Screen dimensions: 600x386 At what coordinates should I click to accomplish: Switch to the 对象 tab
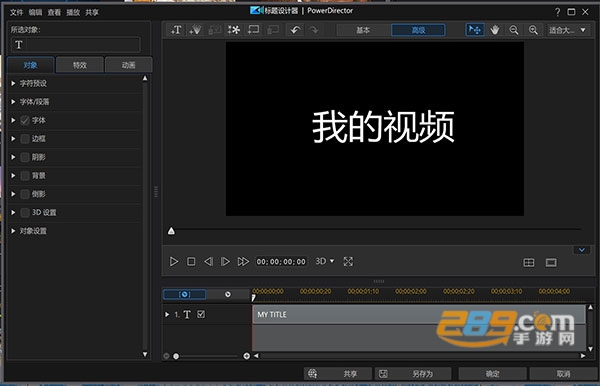point(31,65)
